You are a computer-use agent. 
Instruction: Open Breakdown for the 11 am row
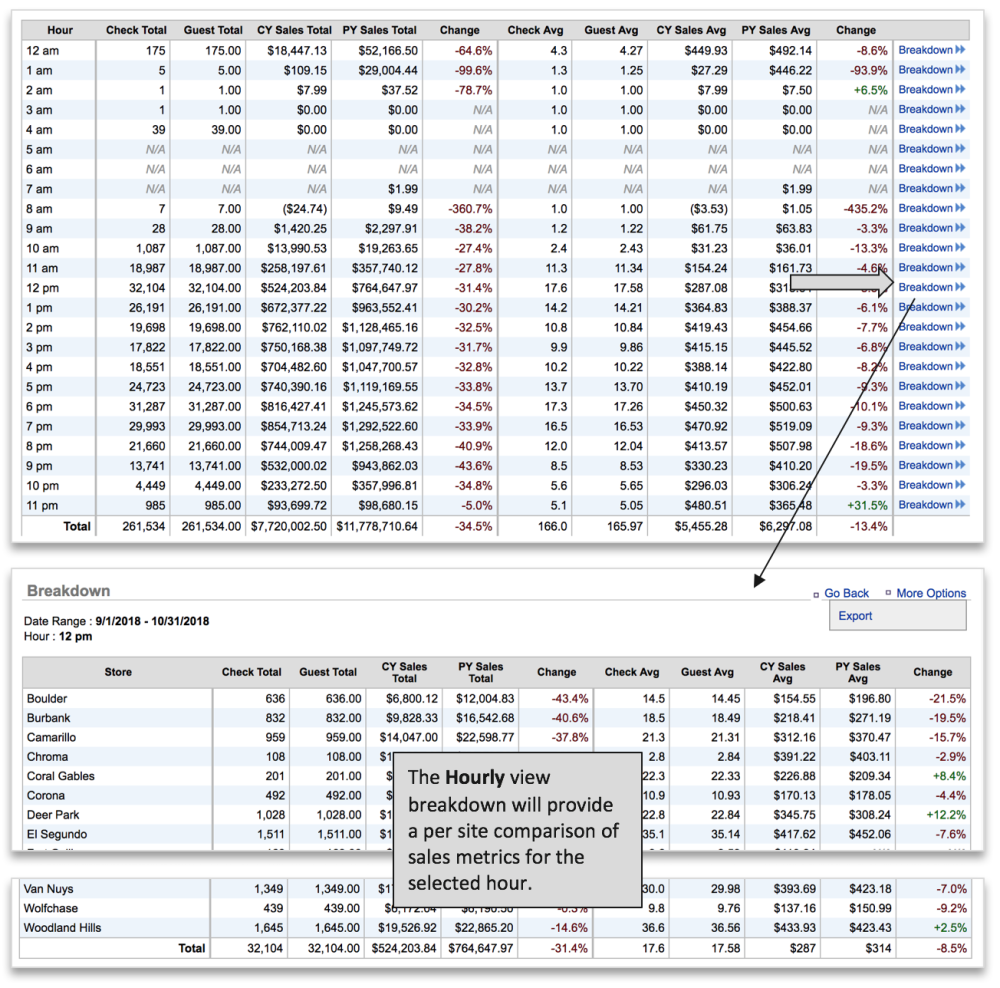pyautogui.click(x=931, y=267)
